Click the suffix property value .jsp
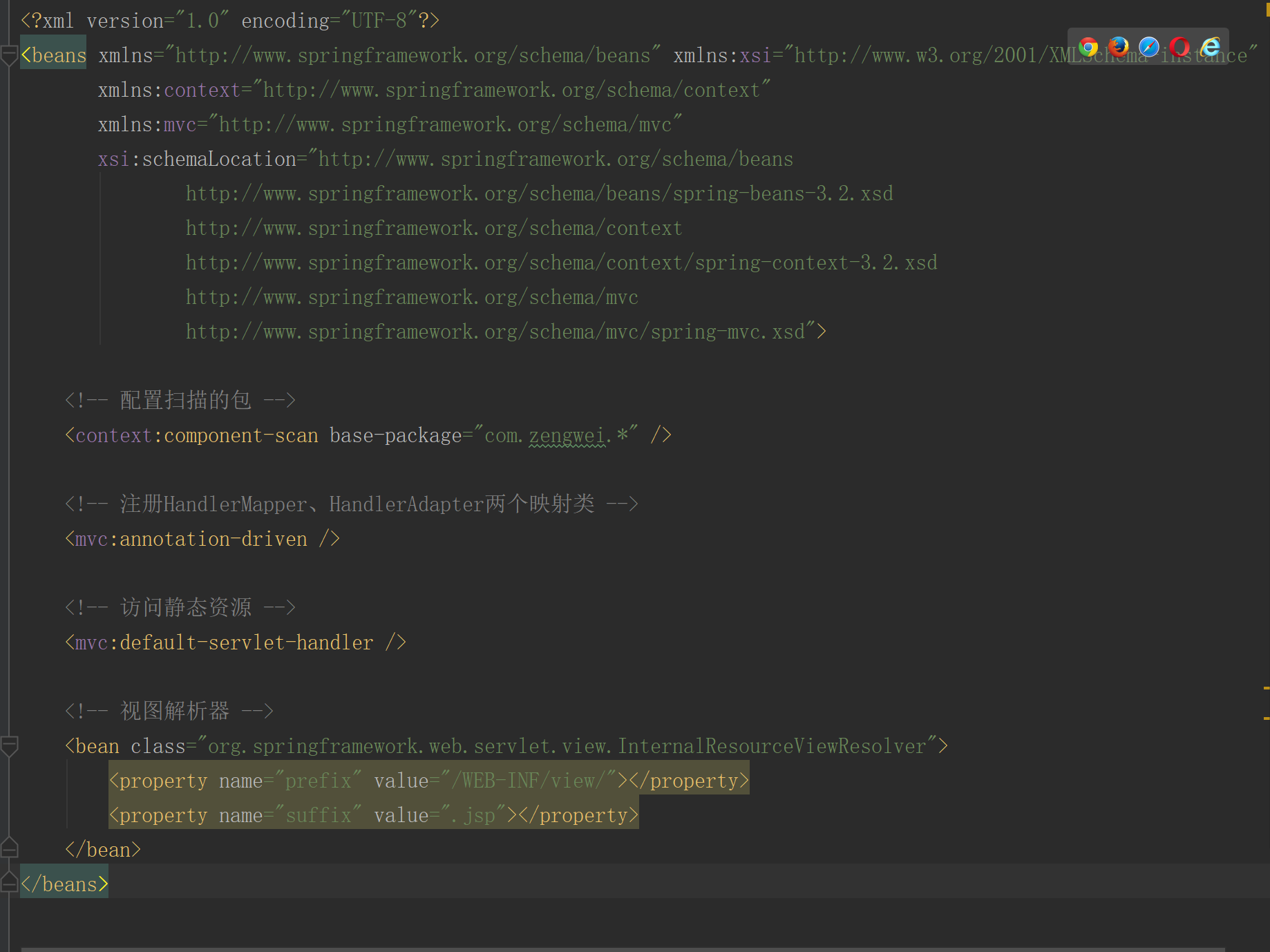Image resolution: width=1270 pixels, height=952 pixels. click(472, 815)
